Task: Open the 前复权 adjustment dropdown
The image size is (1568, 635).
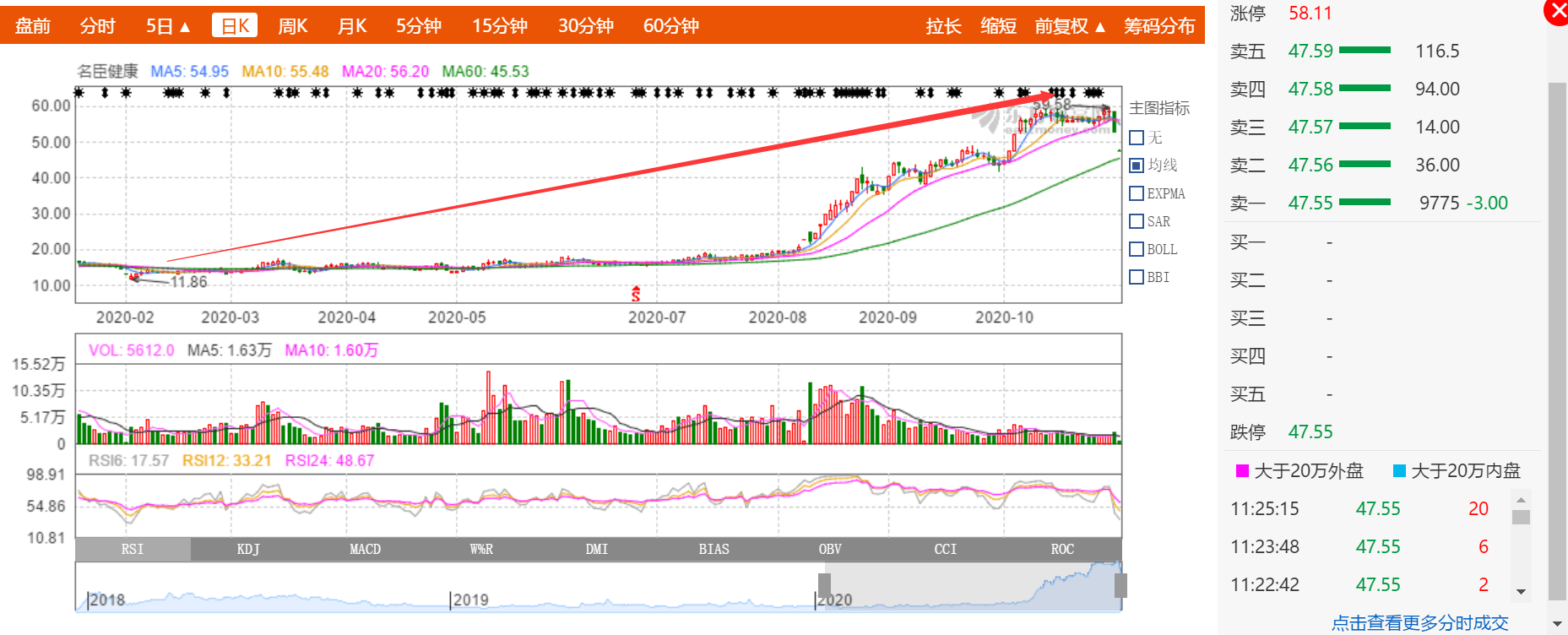Action: coord(1070,26)
